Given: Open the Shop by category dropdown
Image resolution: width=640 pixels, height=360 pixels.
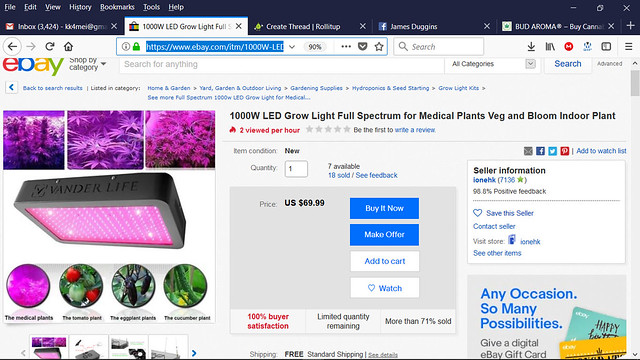Looking at the screenshot, I should coord(87,64).
